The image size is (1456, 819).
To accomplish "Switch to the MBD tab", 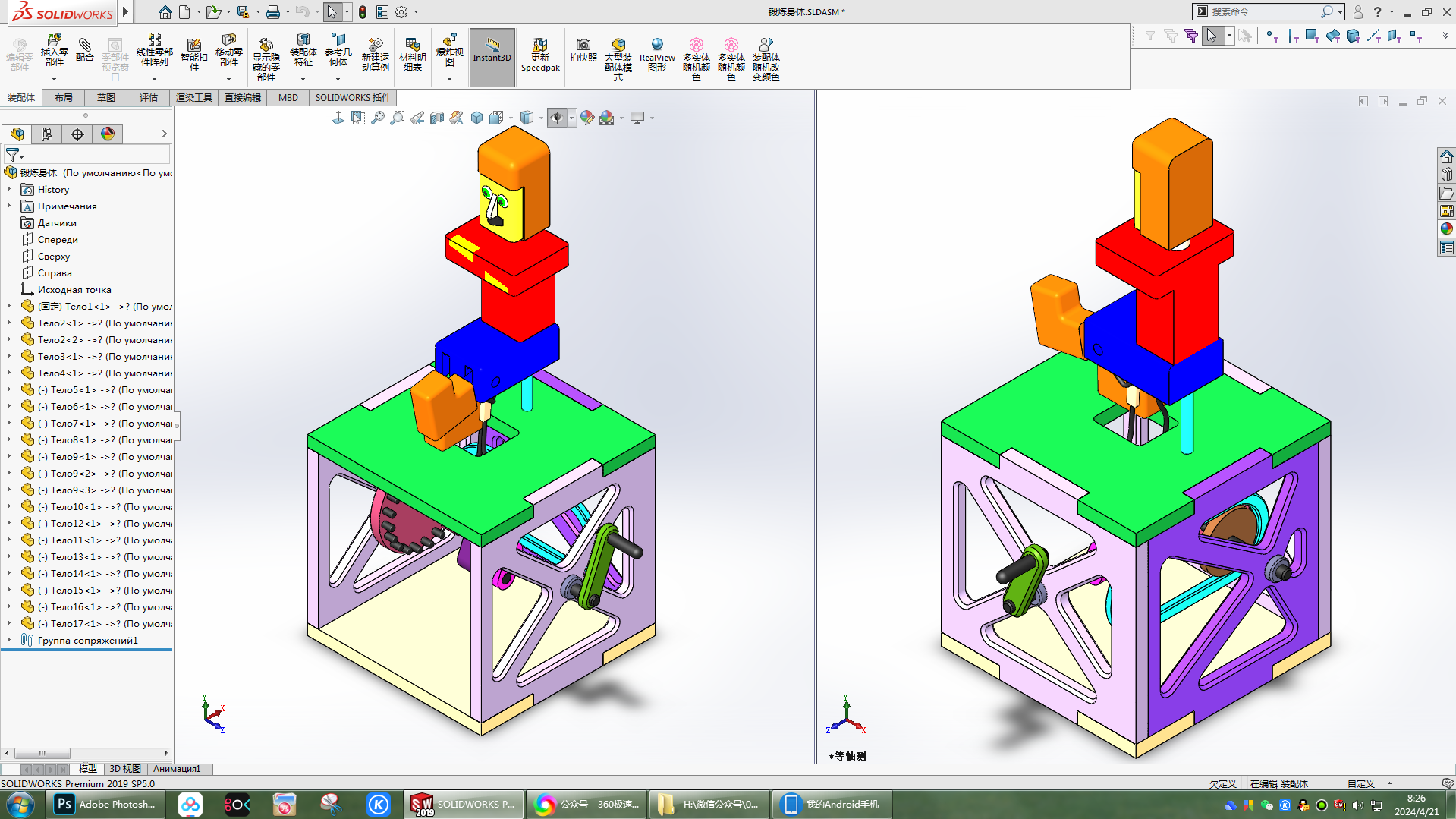I will [x=288, y=98].
